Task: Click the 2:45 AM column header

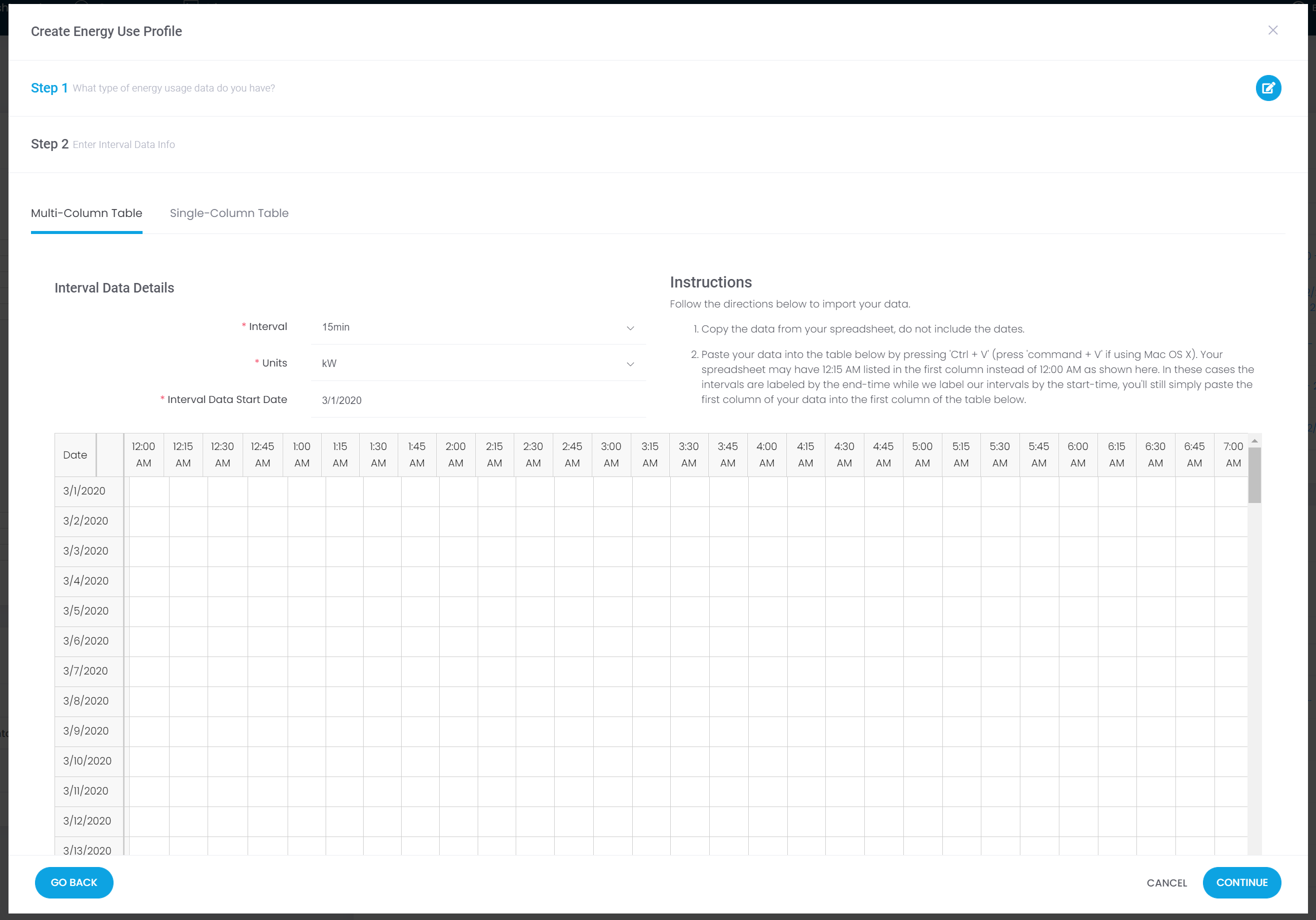Action: 572,455
